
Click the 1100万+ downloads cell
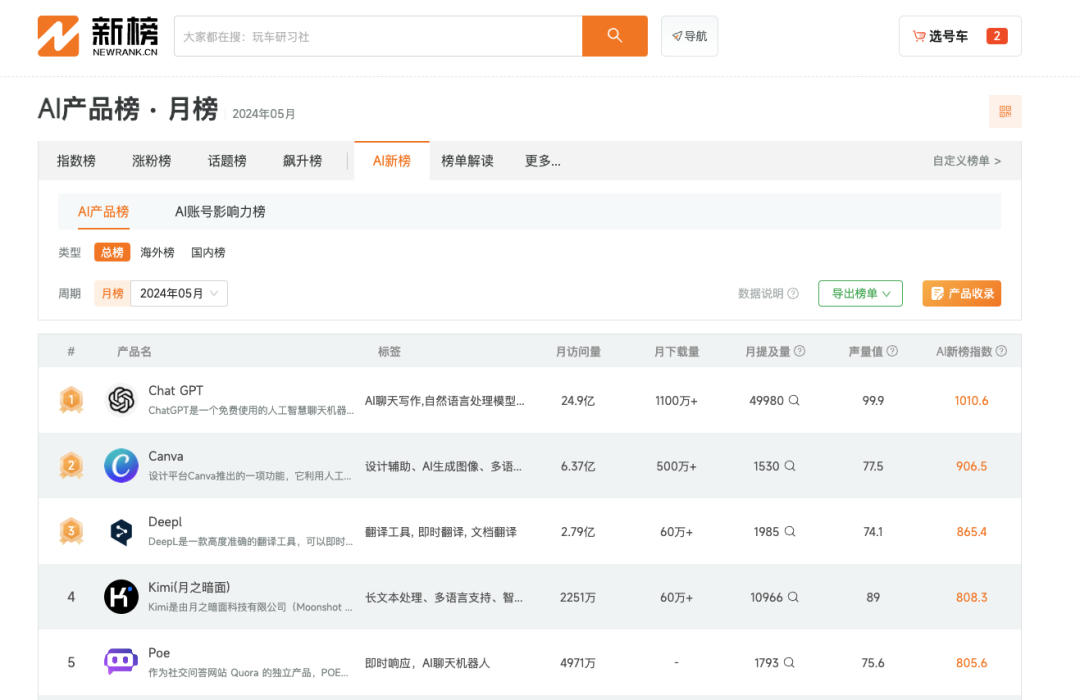pos(676,400)
